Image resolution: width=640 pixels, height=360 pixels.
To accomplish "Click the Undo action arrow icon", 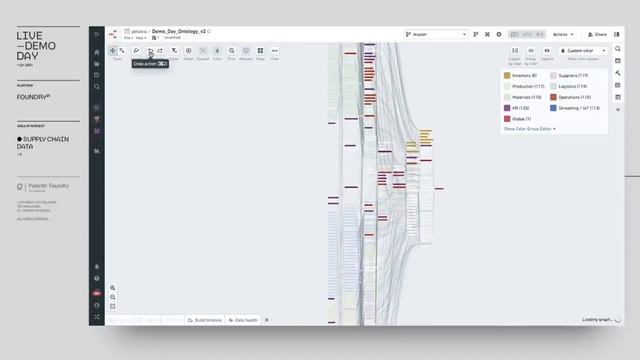I will (x=150, y=51).
